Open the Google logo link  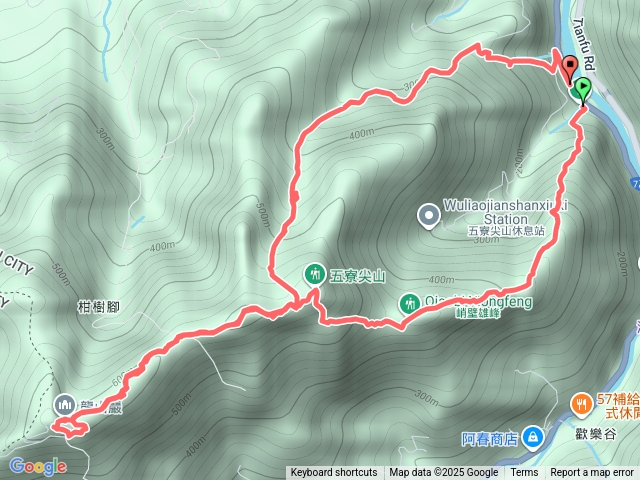(38, 466)
